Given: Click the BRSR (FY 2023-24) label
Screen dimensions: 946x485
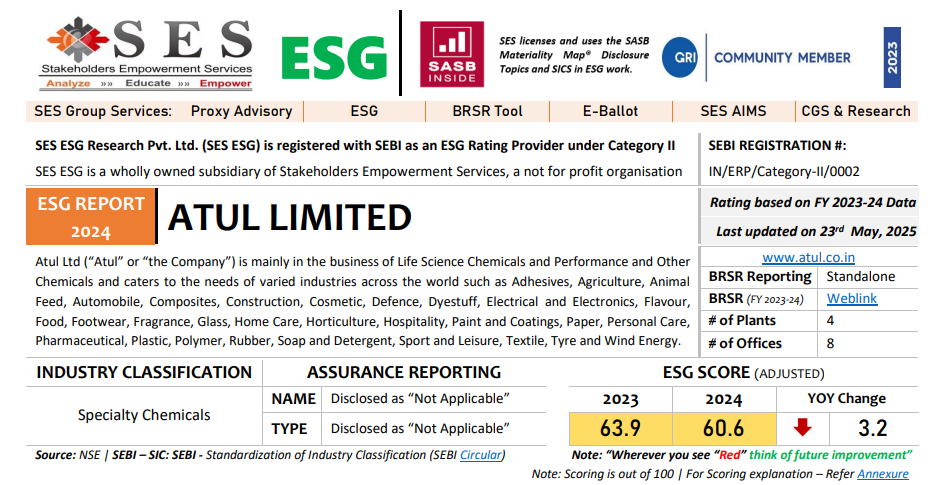Looking at the screenshot, I should 756,299.
